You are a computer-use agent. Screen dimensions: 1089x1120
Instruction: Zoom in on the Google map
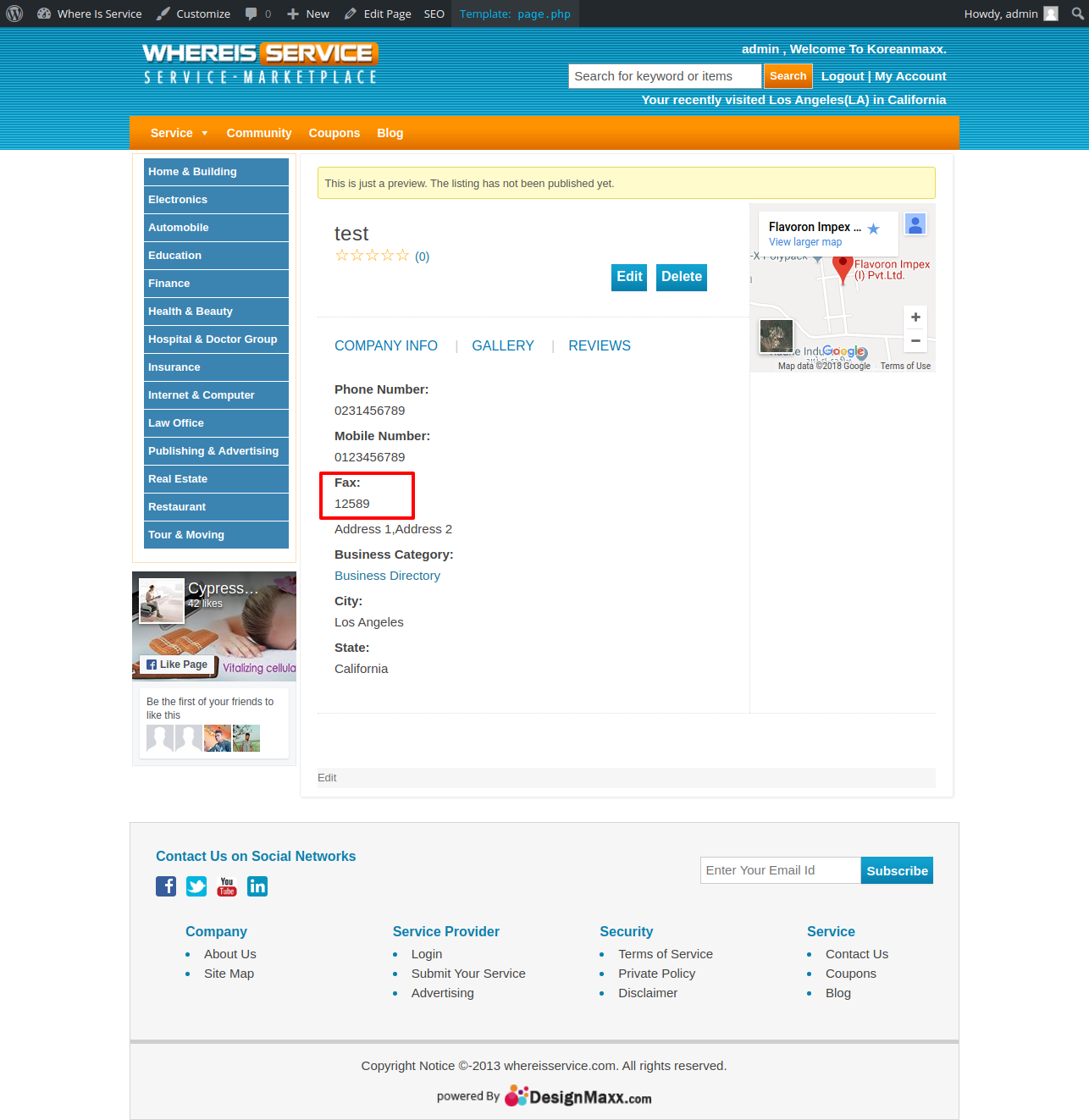[x=915, y=317]
